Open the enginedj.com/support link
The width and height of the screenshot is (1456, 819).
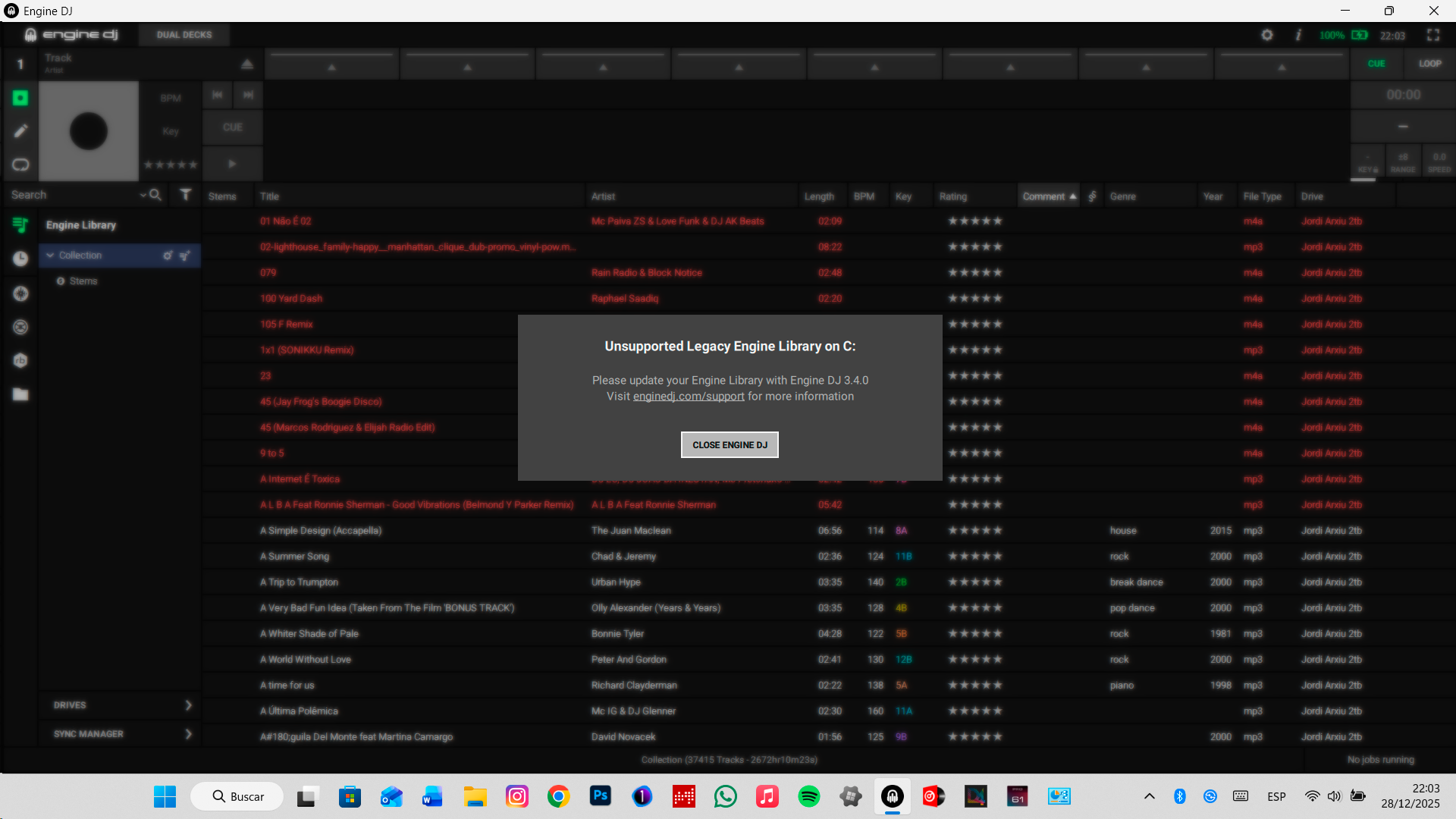689,397
